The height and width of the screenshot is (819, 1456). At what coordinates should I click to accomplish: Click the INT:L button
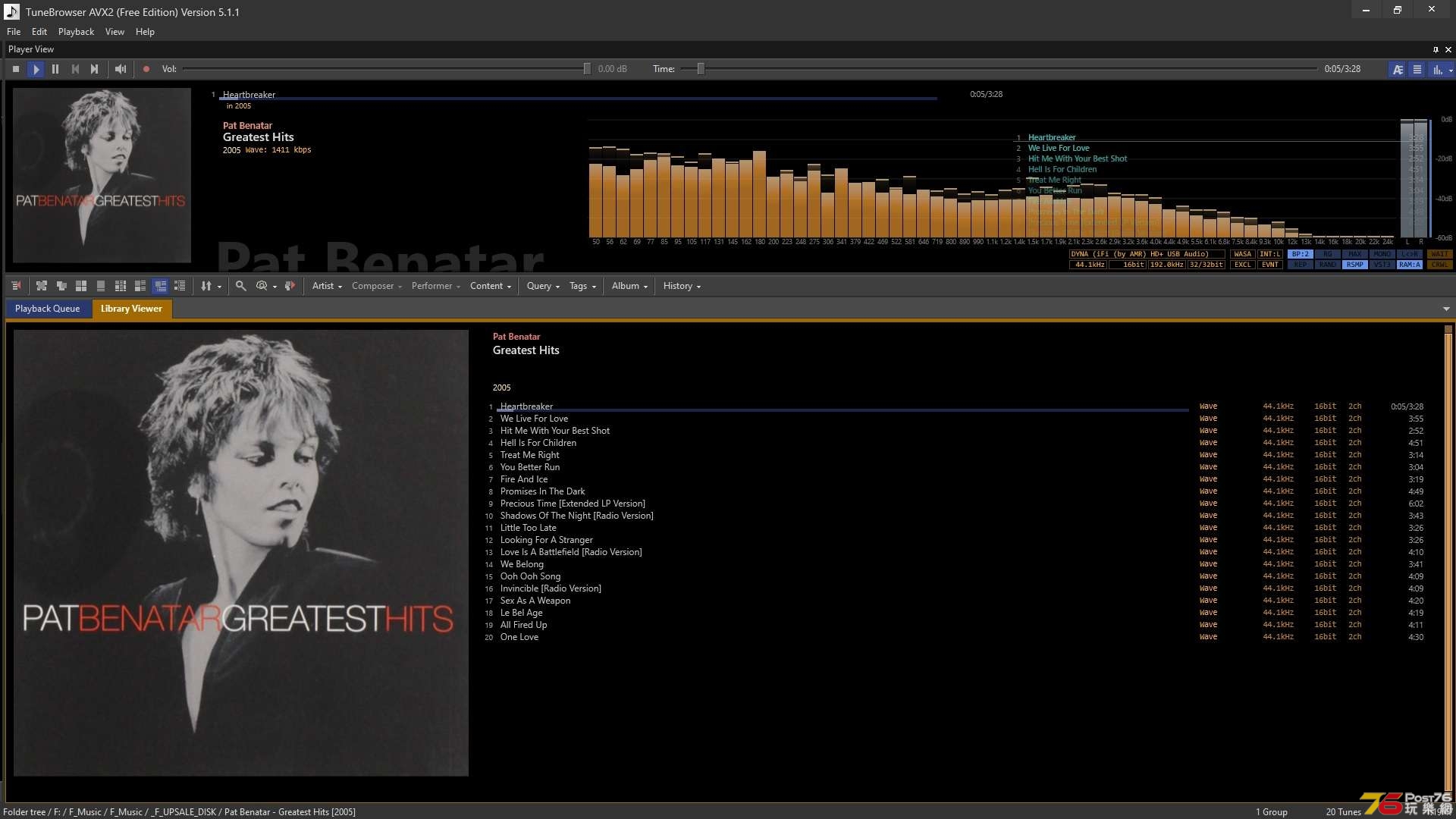pos(1270,254)
